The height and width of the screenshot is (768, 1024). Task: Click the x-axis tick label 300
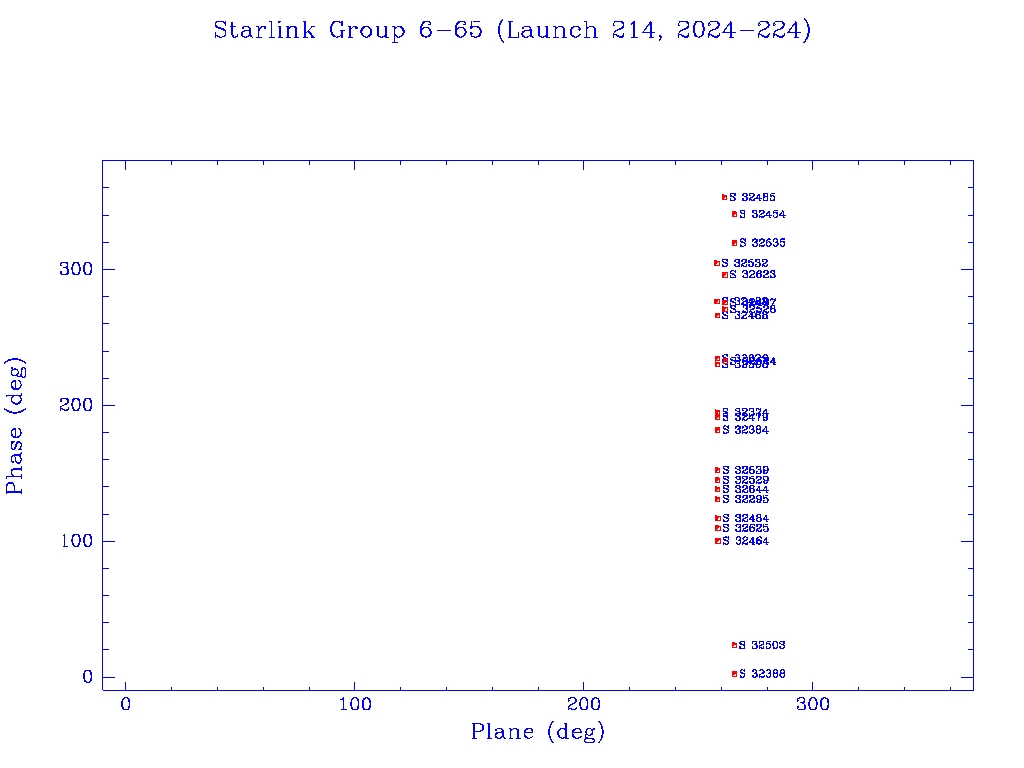[x=812, y=704]
